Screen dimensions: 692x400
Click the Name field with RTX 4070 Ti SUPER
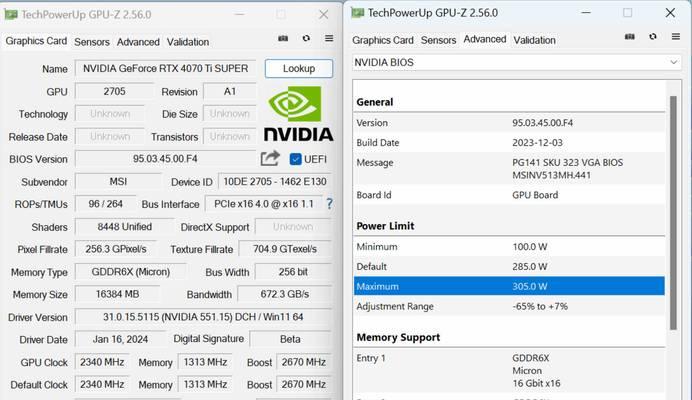(165, 68)
